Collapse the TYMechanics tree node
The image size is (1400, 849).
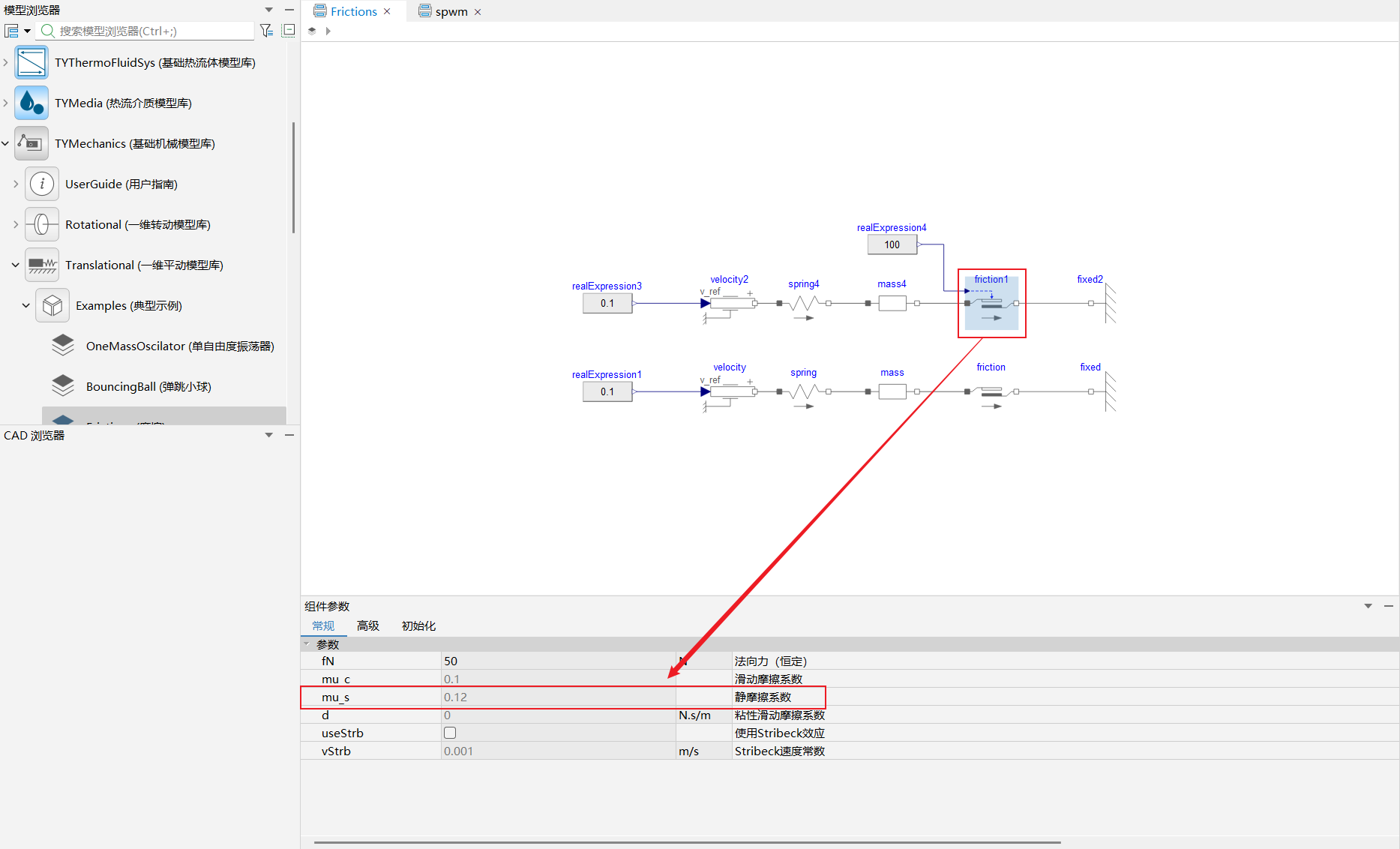(5, 143)
